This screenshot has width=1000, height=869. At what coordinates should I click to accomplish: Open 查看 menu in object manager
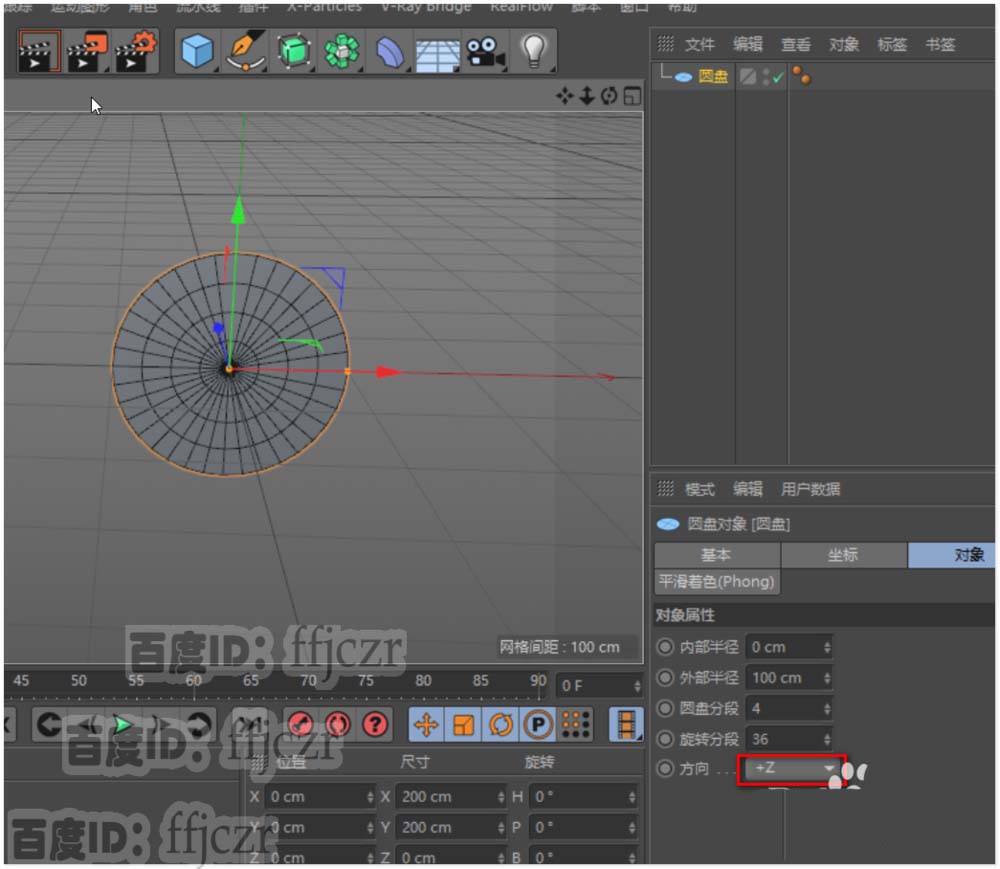796,45
